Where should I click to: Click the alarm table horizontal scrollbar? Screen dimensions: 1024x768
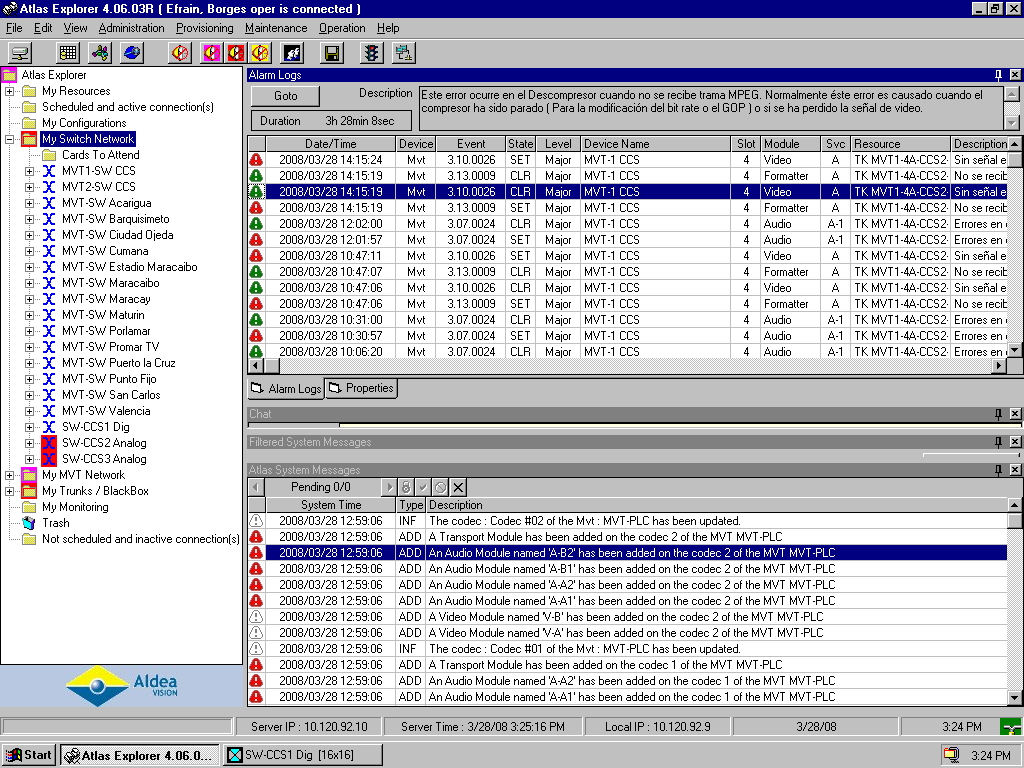[627, 366]
